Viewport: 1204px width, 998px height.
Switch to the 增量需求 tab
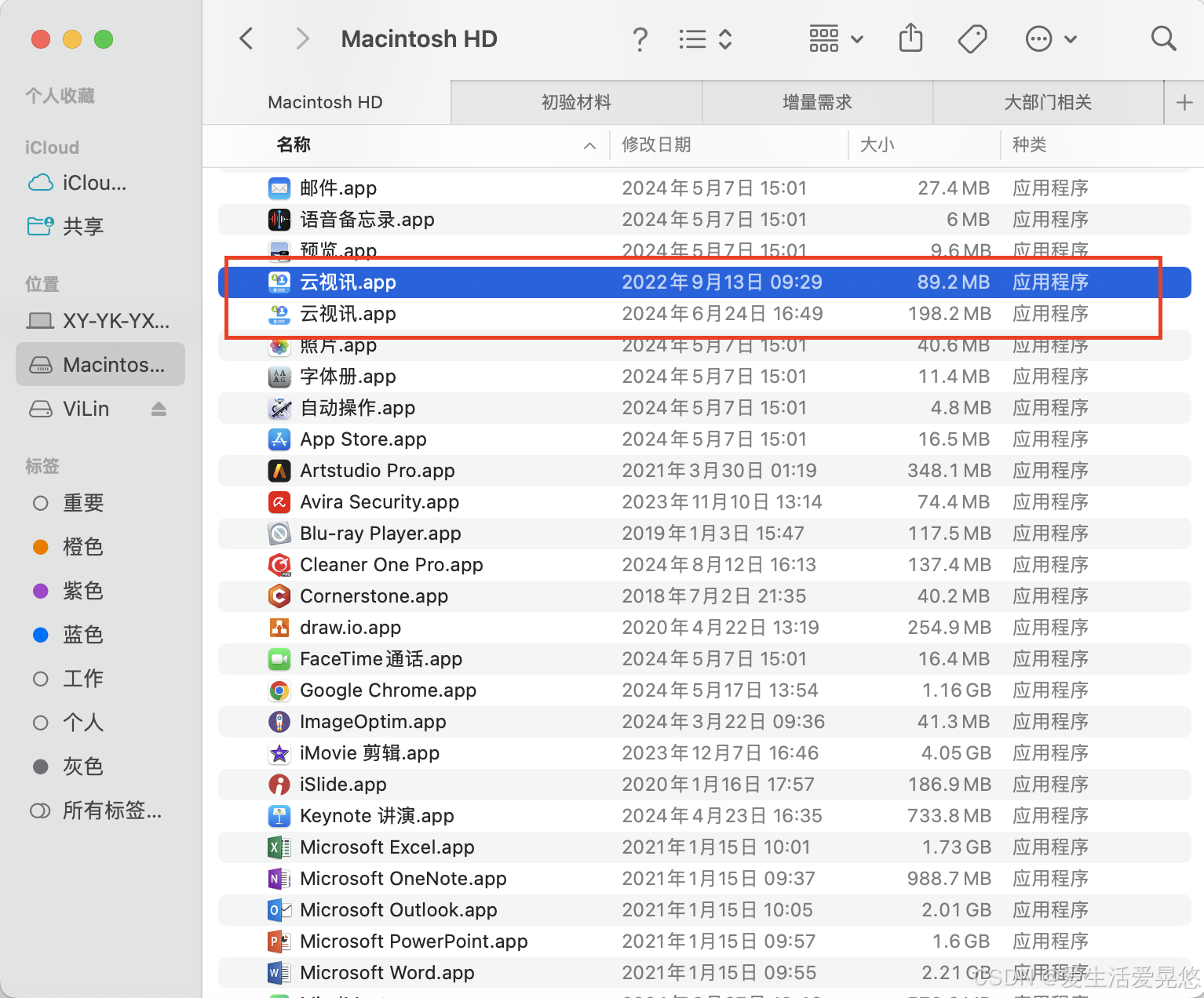pyautogui.click(x=816, y=102)
